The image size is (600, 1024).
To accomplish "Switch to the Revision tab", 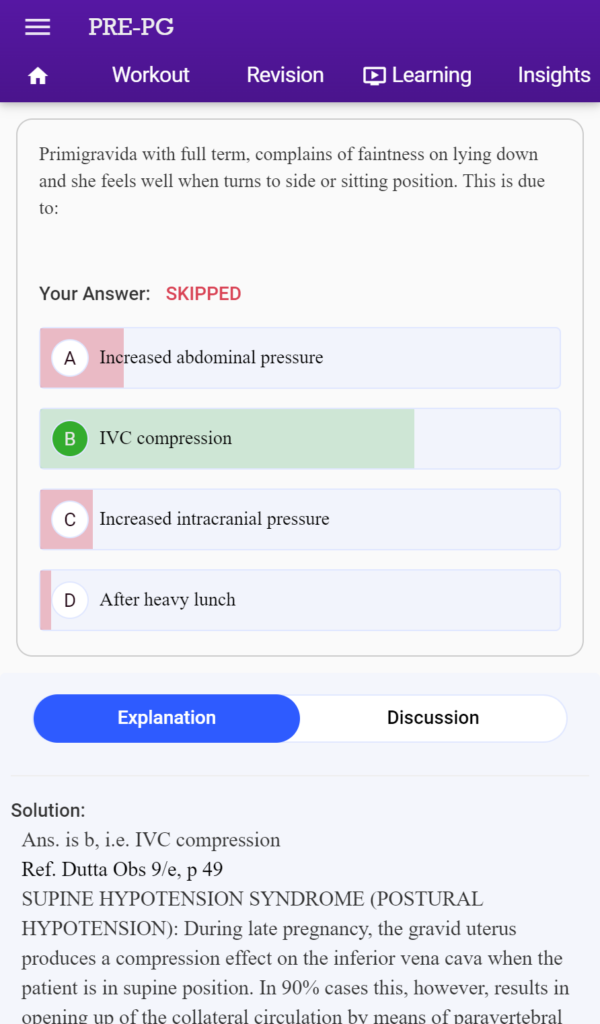I will pyautogui.click(x=285, y=75).
